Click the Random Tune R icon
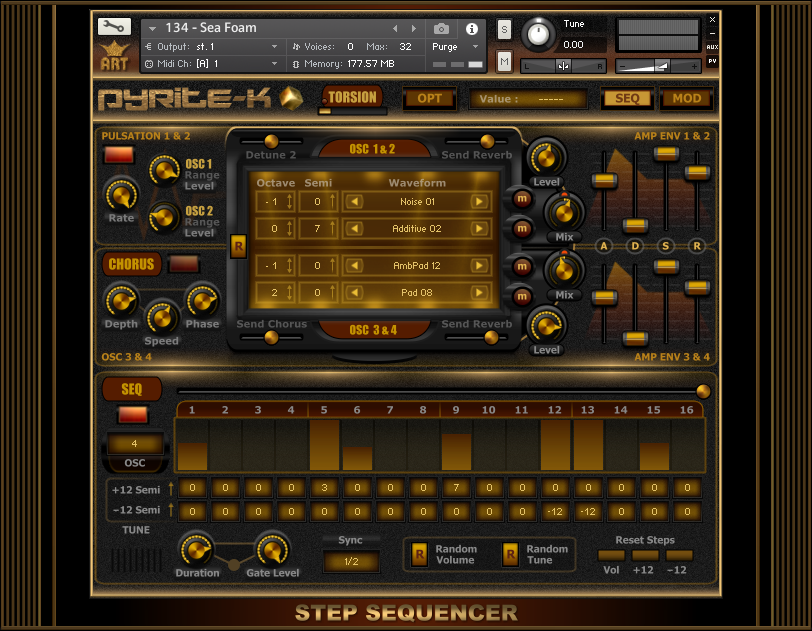 [x=510, y=554]
